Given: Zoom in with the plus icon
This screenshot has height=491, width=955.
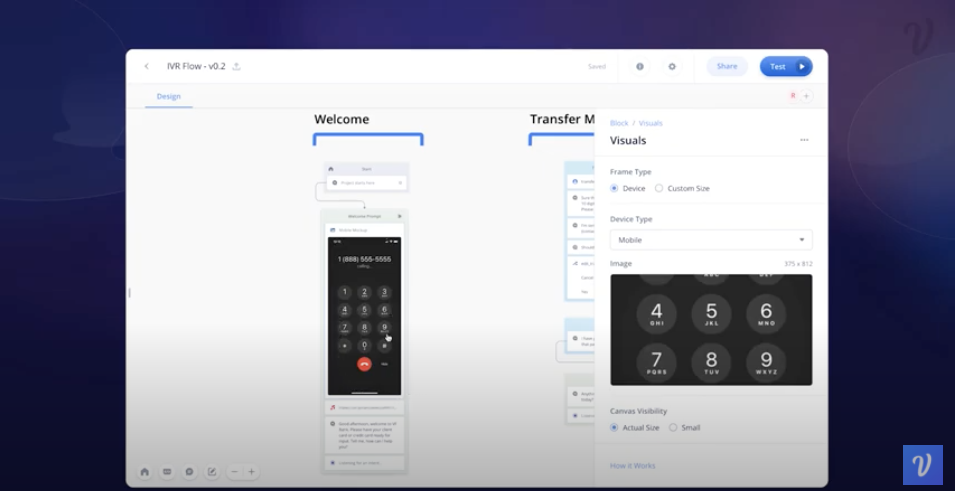Looking at the screenshot, I should (251, 472).
